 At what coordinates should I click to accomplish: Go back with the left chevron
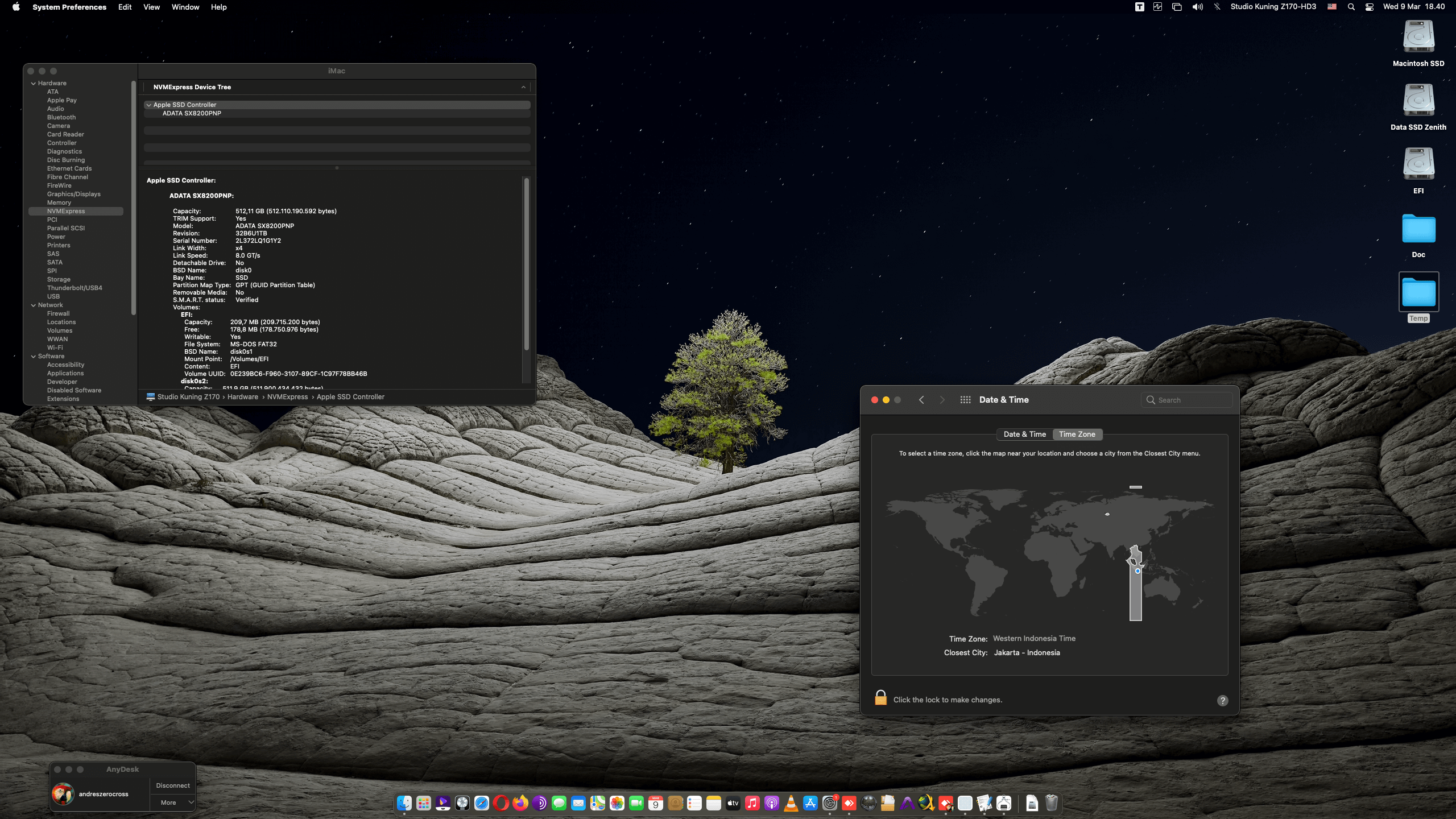[x=921, y=400]
